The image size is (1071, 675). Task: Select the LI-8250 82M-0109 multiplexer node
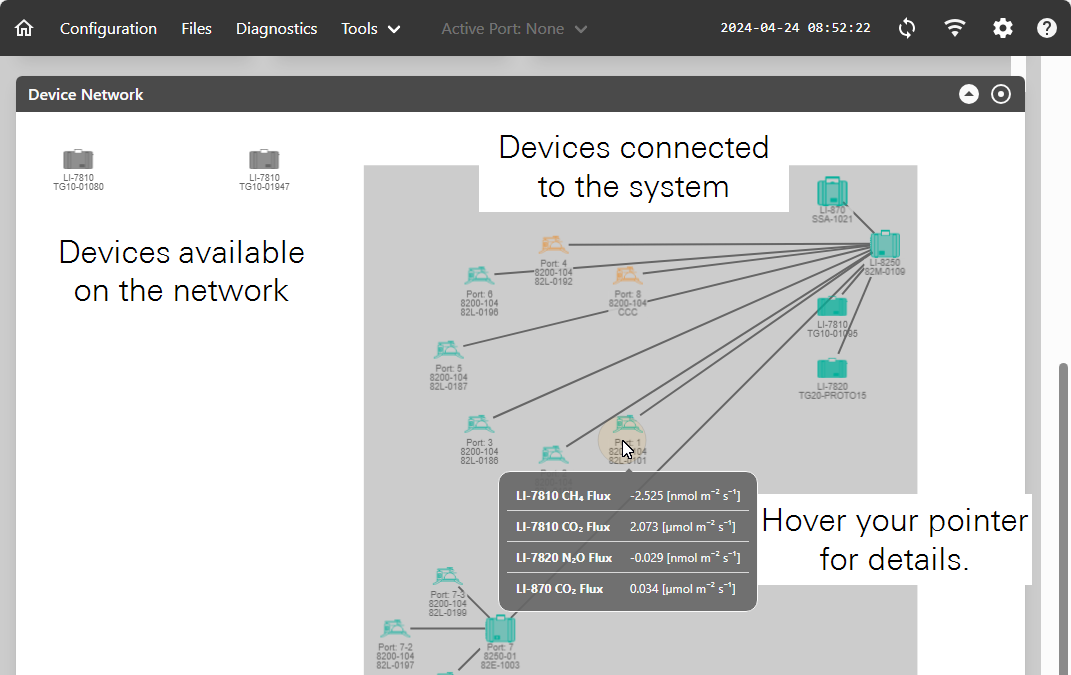tap(885, 252)
